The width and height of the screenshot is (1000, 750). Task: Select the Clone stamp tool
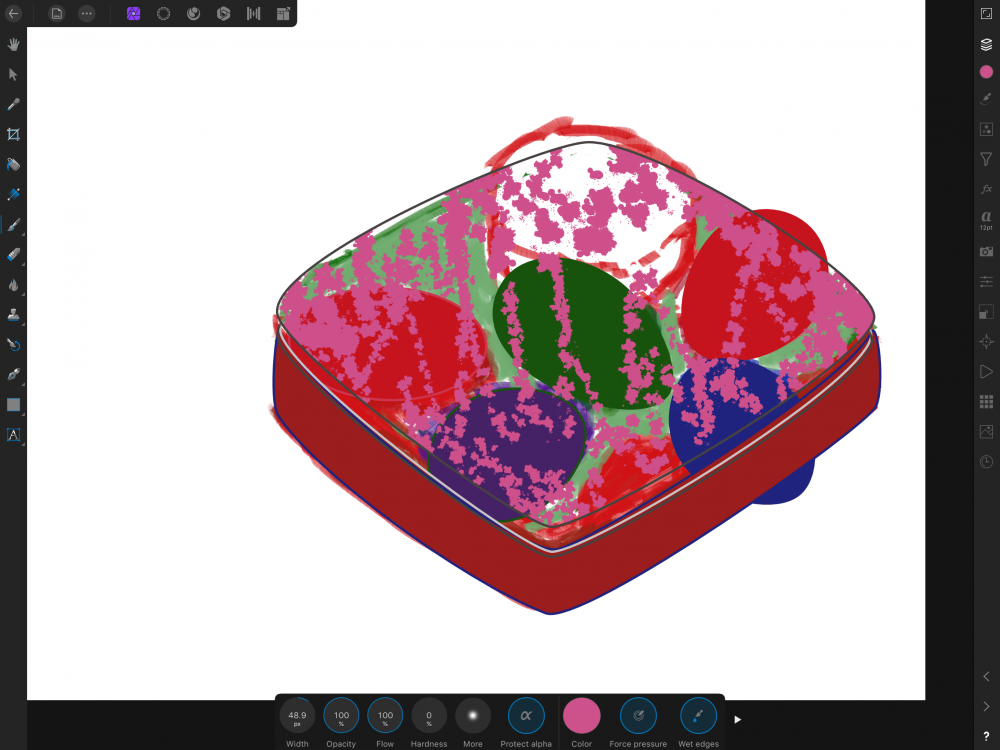pos(13,314)
